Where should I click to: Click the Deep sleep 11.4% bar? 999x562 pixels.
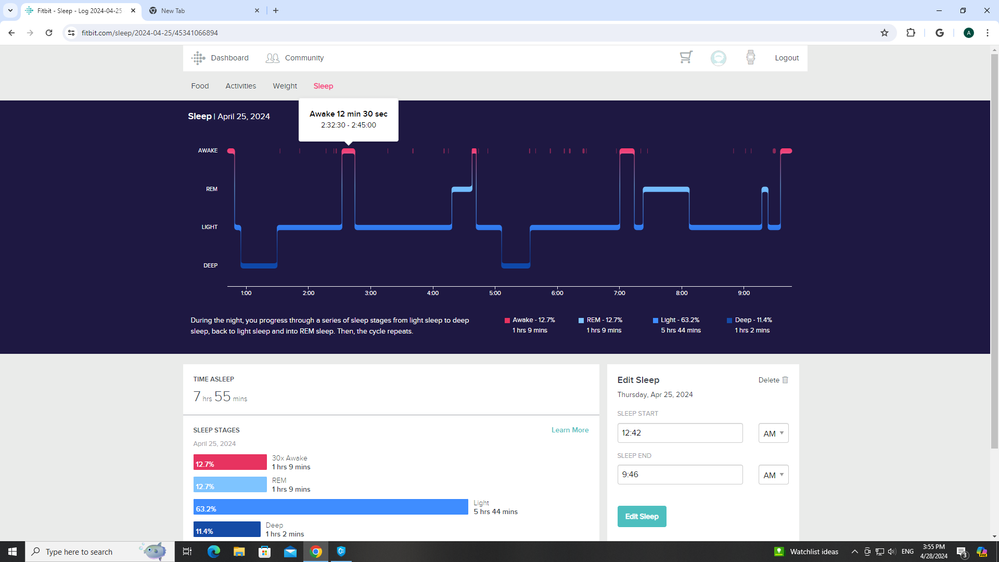227,529
